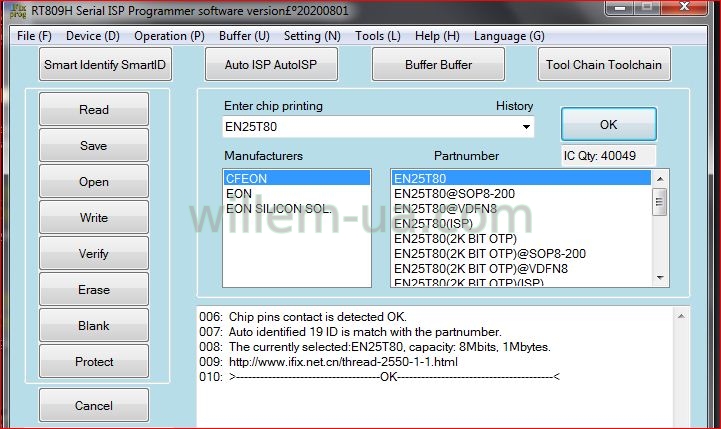
Task: Click the Open button
Action: point(94,182)
